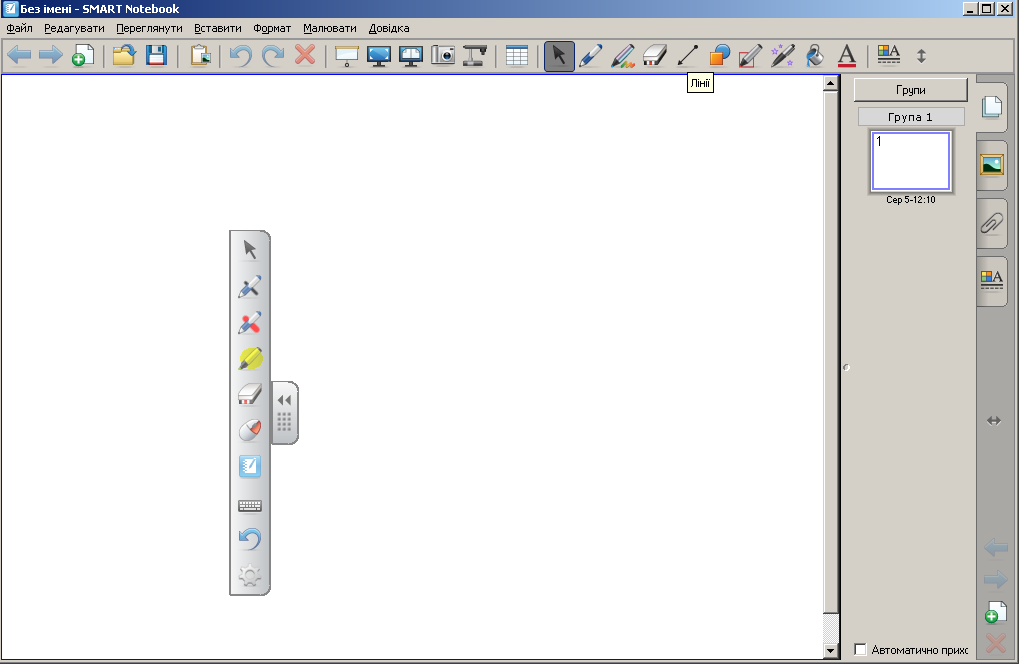Image resolution: width=1019 pixels, height=664 pixels.
Task: Select the Pen tool in top toolbar
Action: pos(591,56)
